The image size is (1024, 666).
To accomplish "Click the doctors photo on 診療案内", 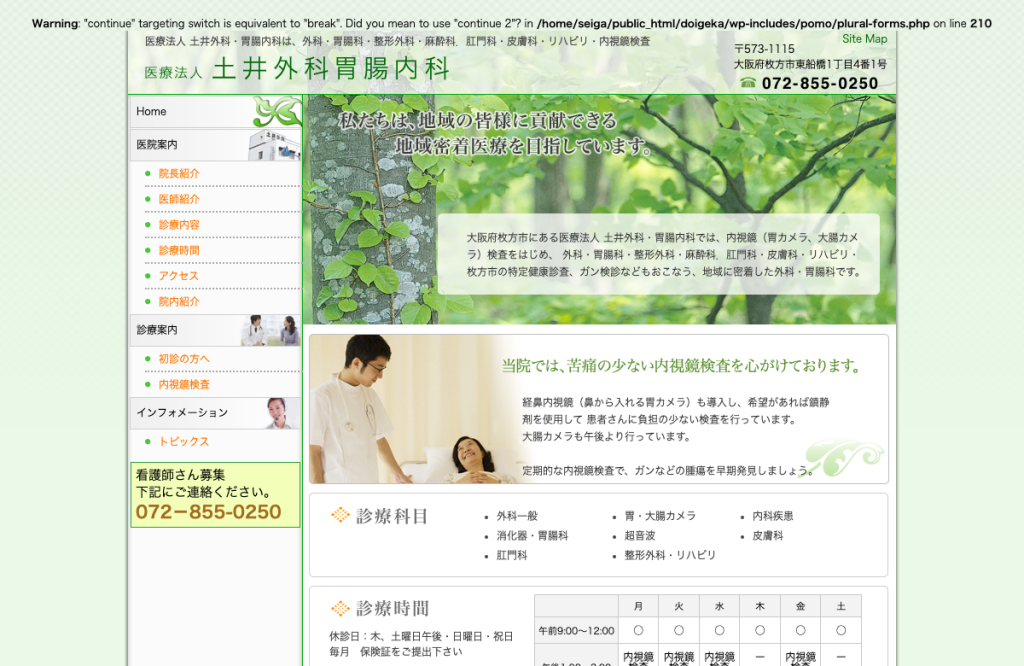I will (x=270, y=330).
